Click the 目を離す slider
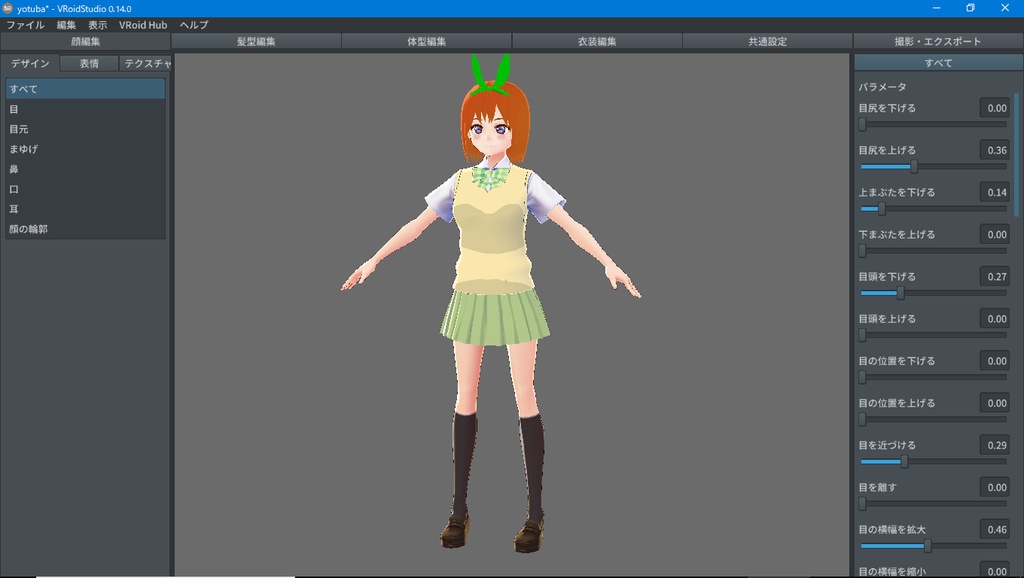Image resolution: width=1024 pixels, height=578 pixels. coord(934,504)
